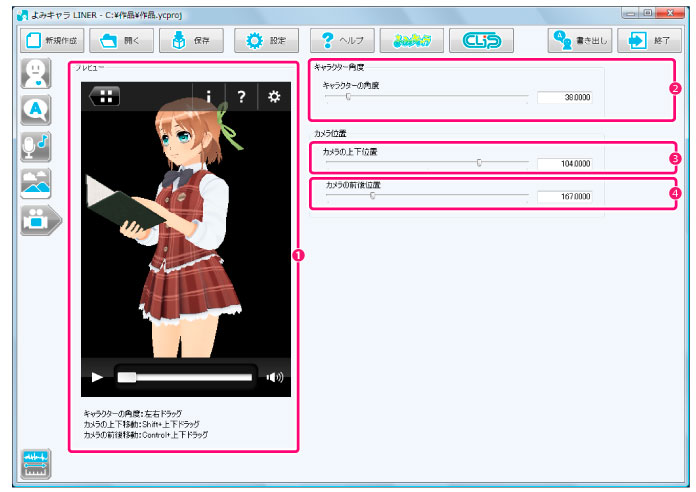Select the background image sidebar icon
696x492 pixels.
(36, 183)
